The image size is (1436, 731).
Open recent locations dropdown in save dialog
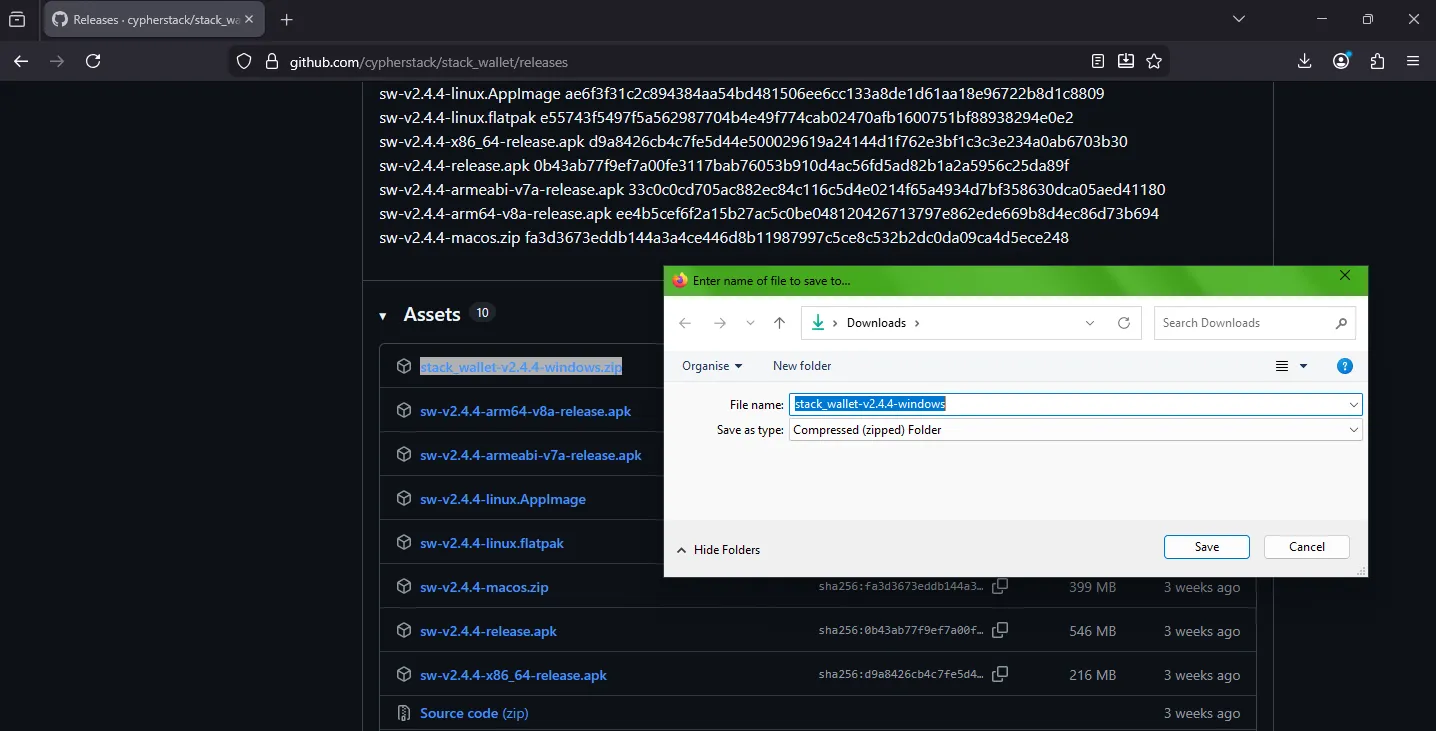(750, 323)
